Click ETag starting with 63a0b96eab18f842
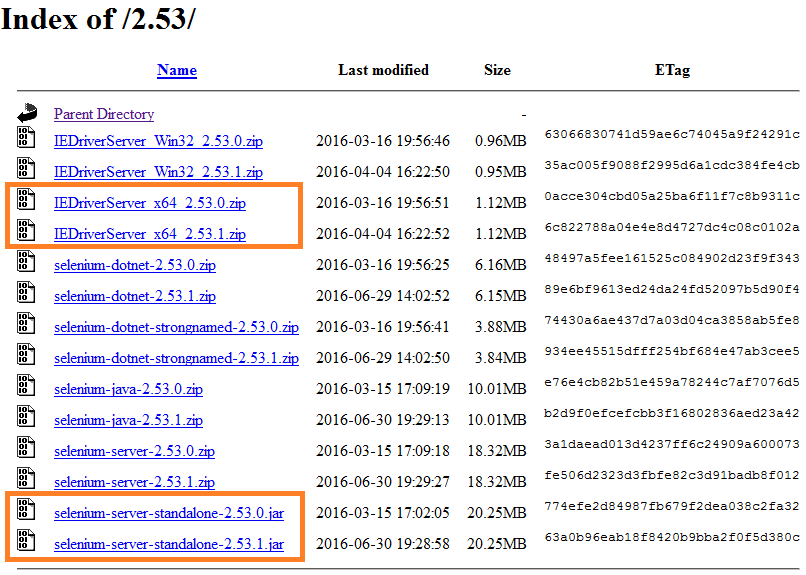This screenshot has width=806, height=575. pos(672,537)
